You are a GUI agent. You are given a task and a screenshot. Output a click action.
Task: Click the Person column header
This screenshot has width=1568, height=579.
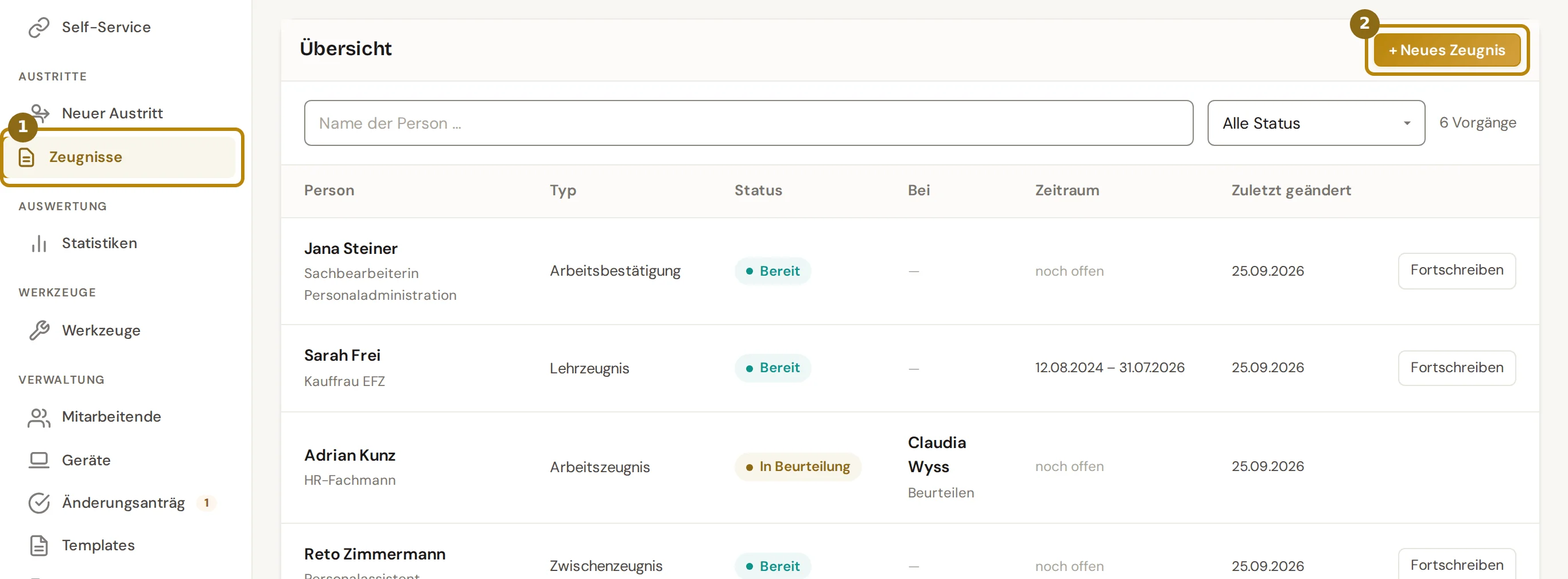[x=329, y=191]
